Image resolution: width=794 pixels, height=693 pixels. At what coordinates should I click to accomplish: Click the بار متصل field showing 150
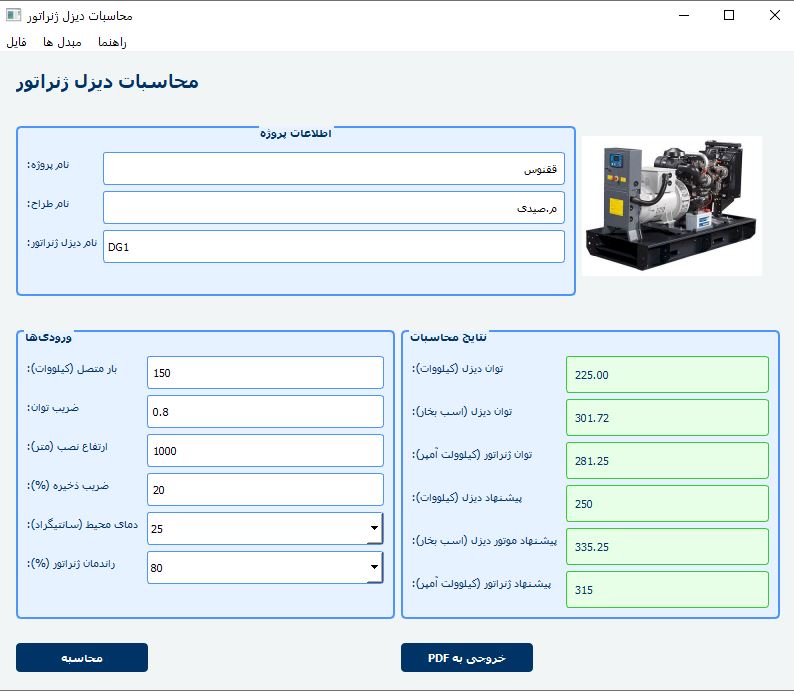point(265,373)
